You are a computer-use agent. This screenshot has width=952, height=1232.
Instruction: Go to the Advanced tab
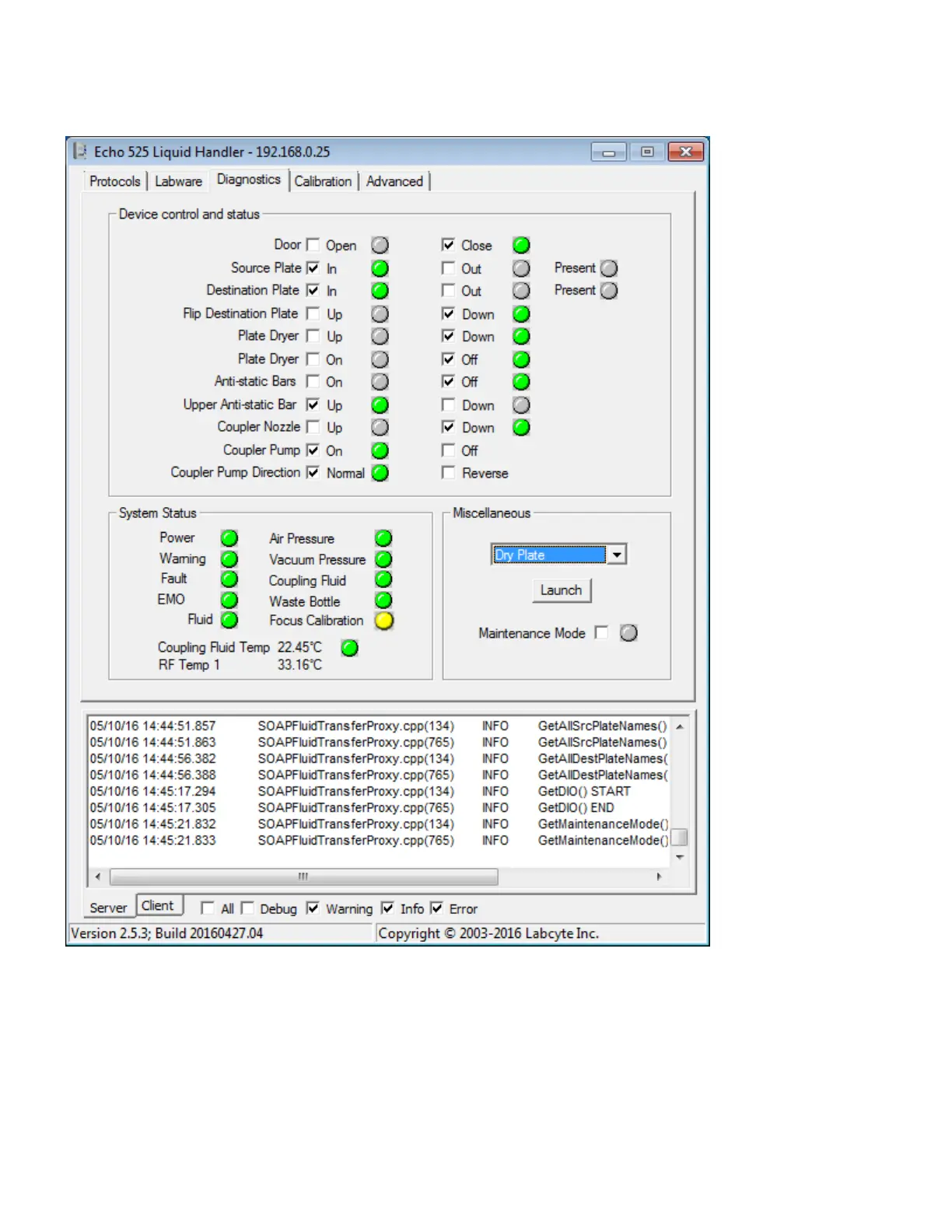(x=394, y=181)
